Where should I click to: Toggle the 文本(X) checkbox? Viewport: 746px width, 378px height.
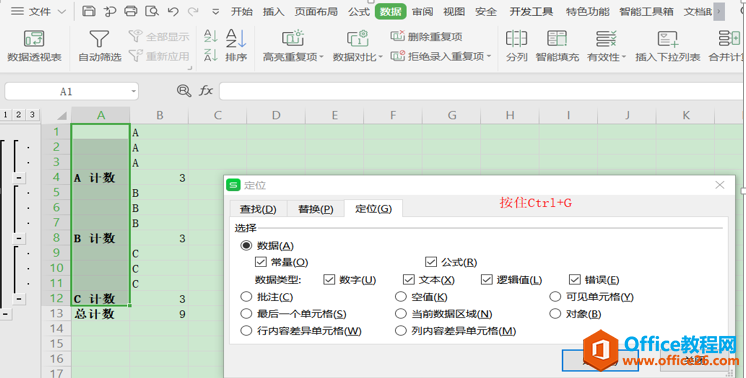coord(408,280)
